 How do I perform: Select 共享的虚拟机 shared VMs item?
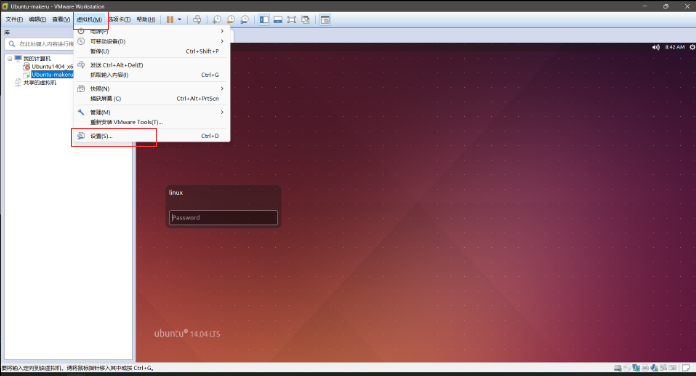tap(40, 83)
